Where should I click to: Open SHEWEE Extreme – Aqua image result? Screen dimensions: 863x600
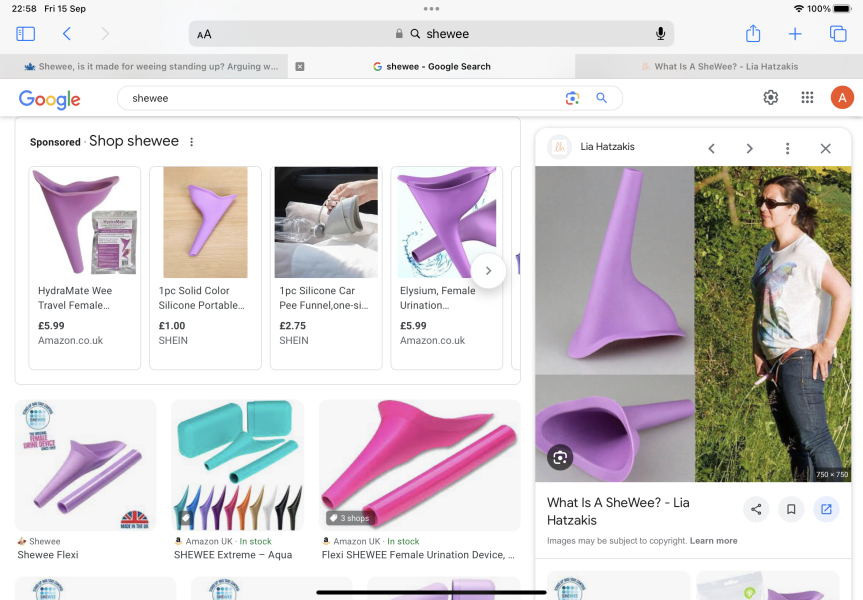point(237,465)
